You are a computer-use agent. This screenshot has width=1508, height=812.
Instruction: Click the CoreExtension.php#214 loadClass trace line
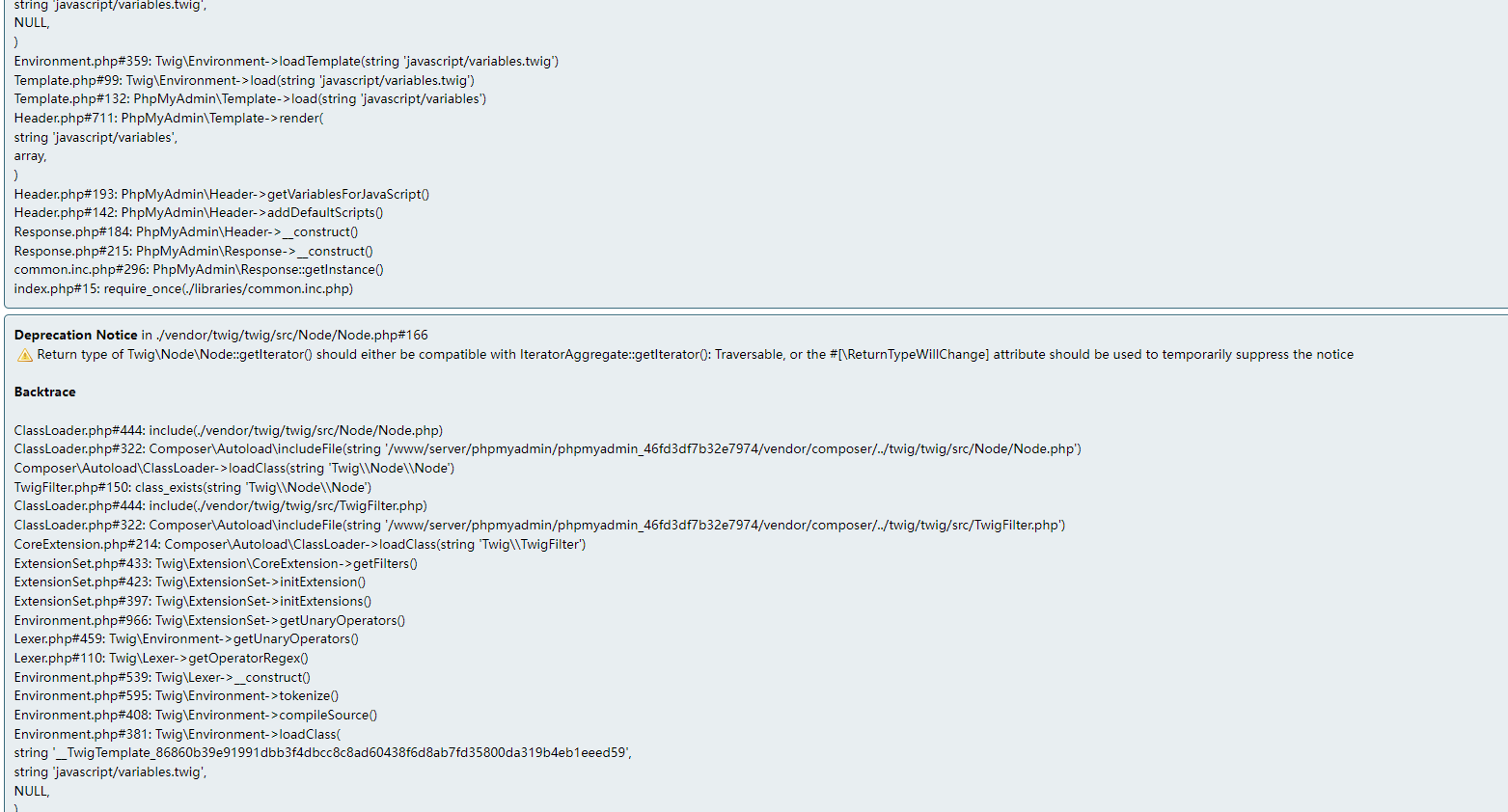pos(300,544)
